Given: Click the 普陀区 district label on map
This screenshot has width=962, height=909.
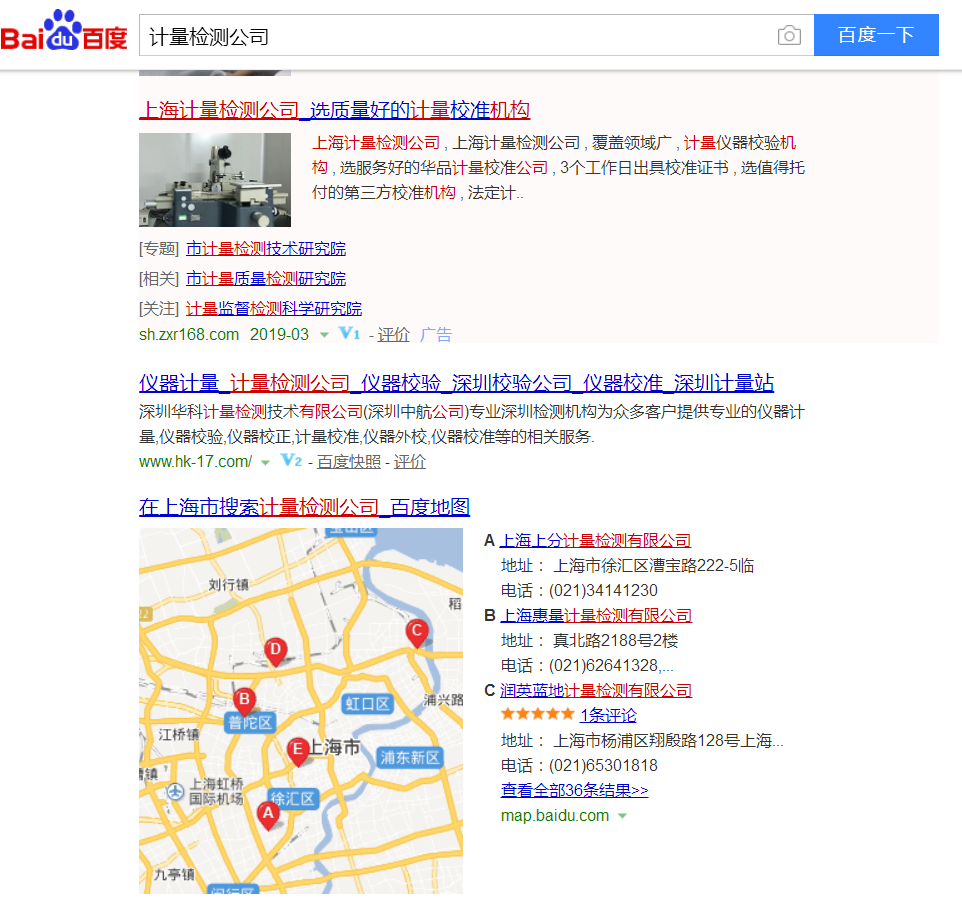Looking at the screenshot, I should click(x=250, y=723).
